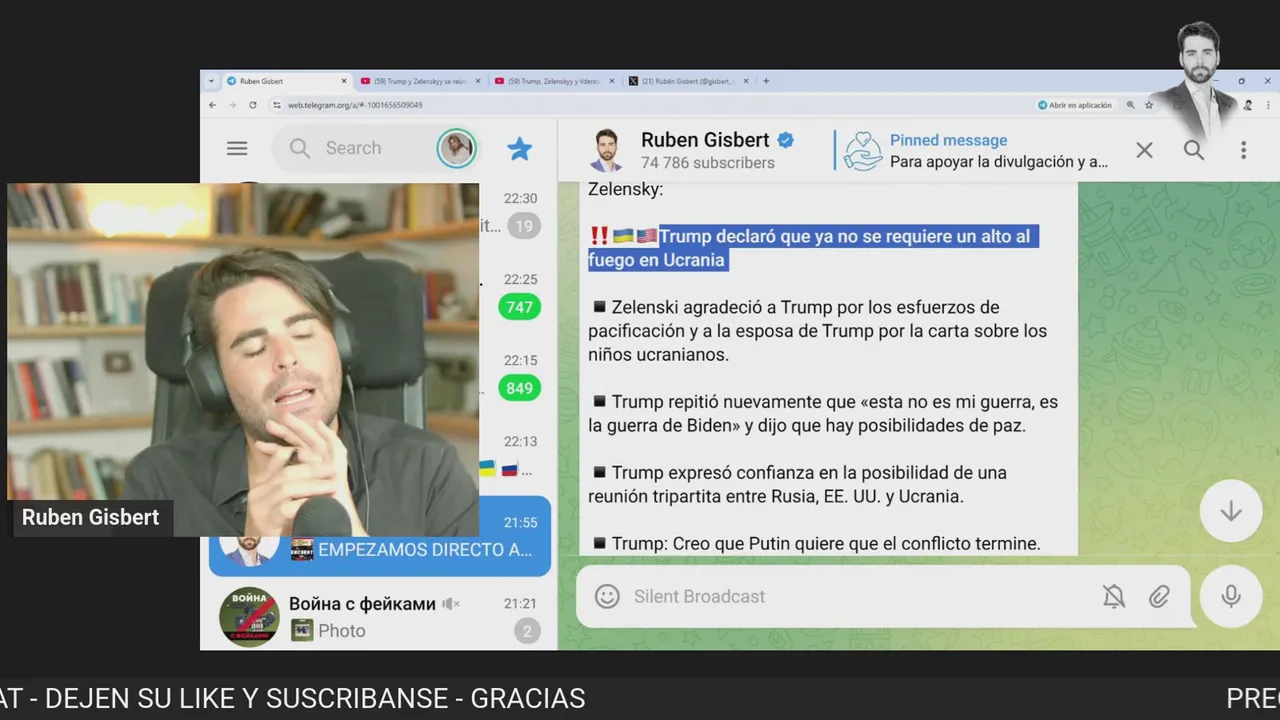
Task: Open chat with 19 unread badge
Action: point(523,226)
